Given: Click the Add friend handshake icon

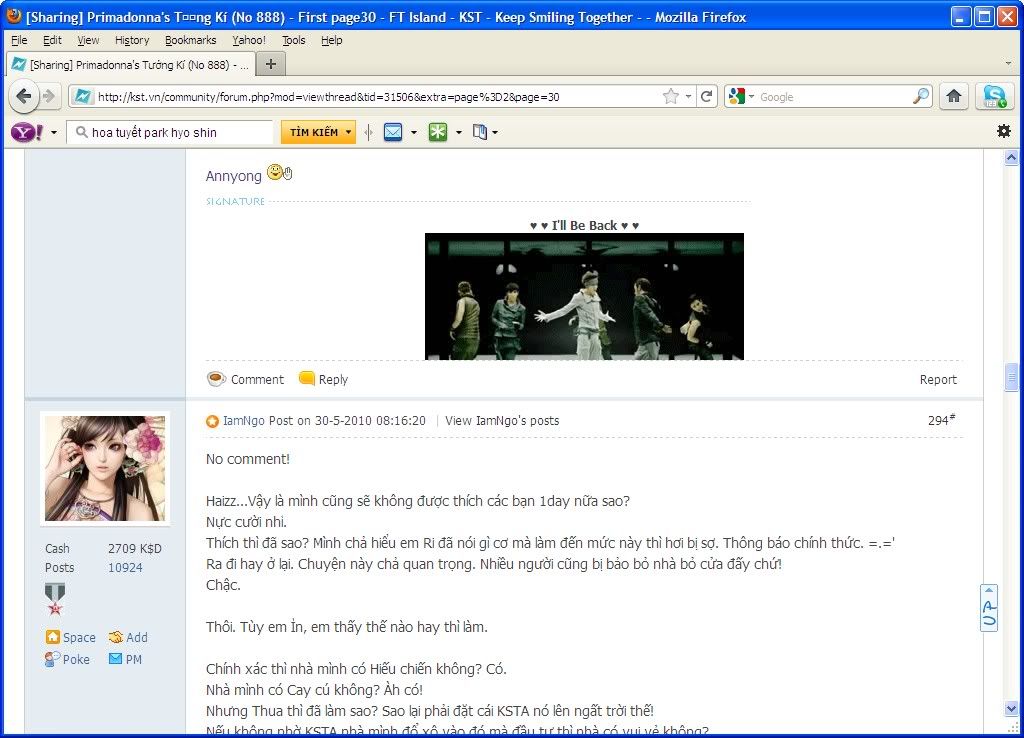Looking at the screenshot, I should pos(116,637).
